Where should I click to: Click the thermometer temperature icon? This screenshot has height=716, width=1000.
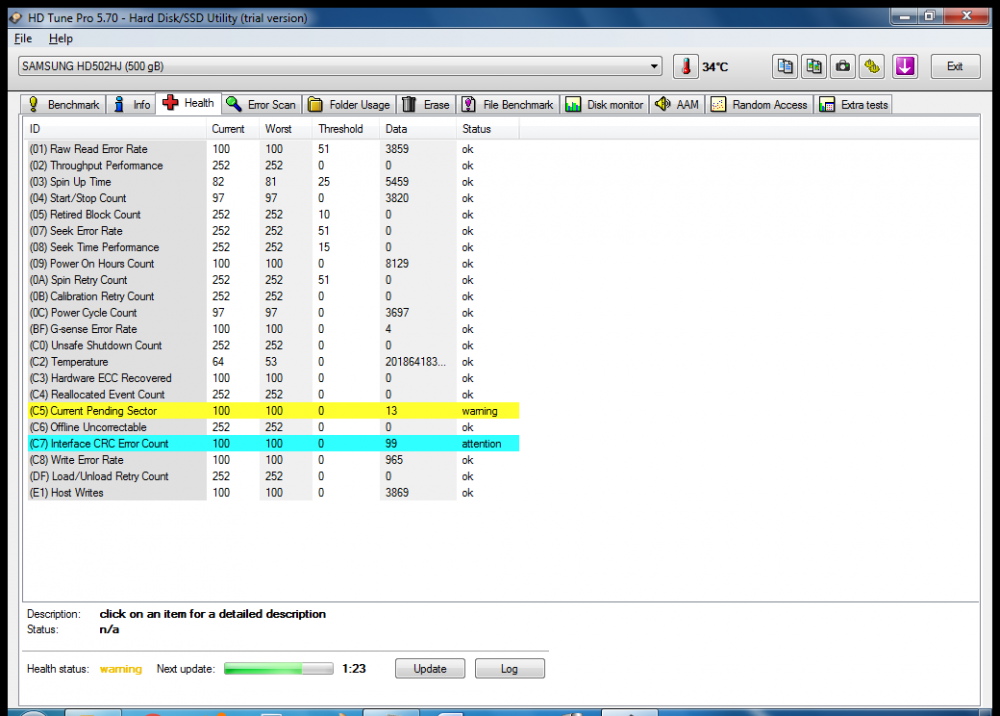coord(686,66)
